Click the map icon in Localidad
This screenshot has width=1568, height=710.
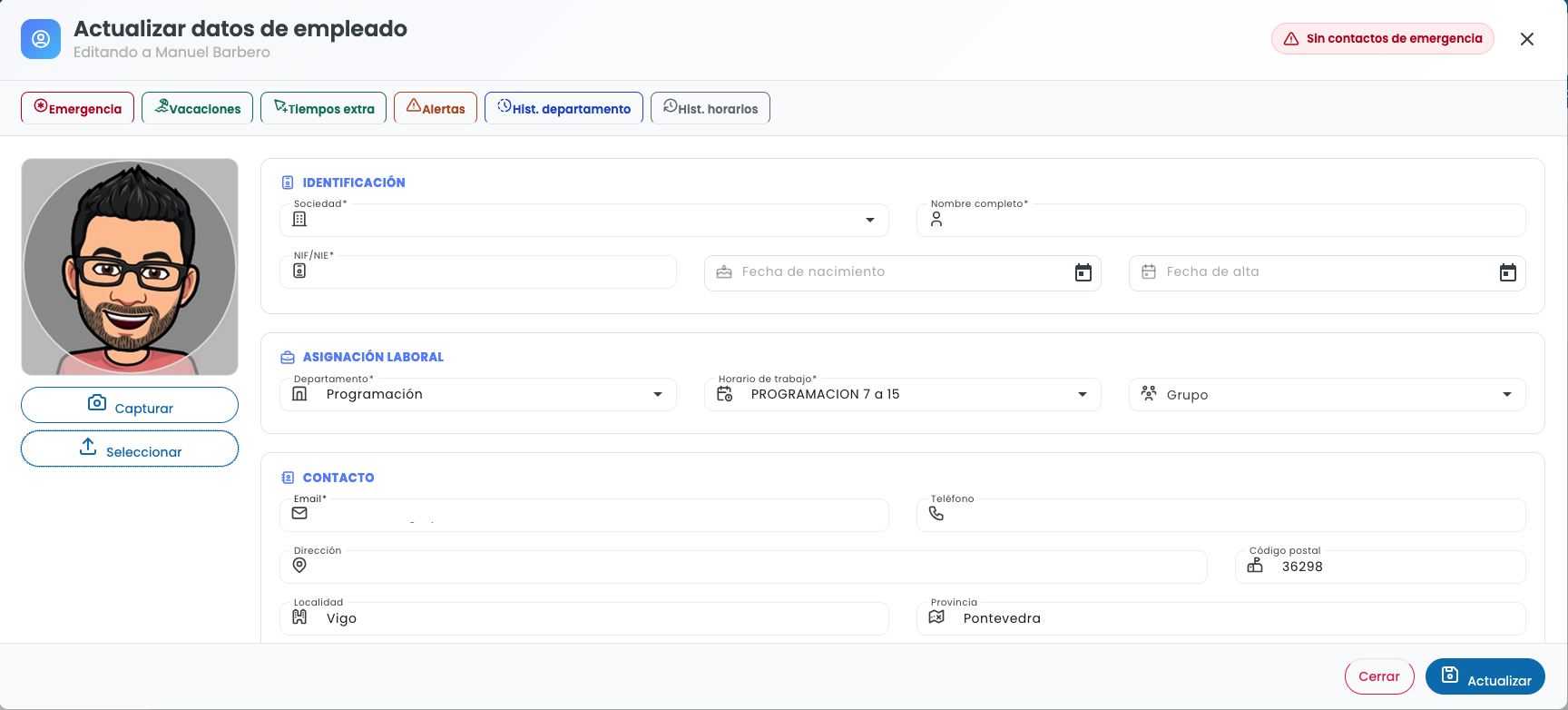pos(299,617)
